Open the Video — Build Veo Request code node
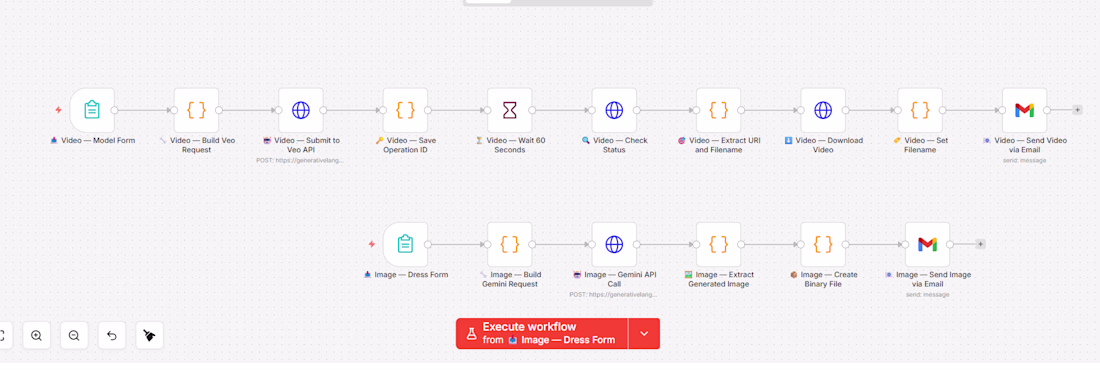Screen dimensions: 1100x370 196,110
